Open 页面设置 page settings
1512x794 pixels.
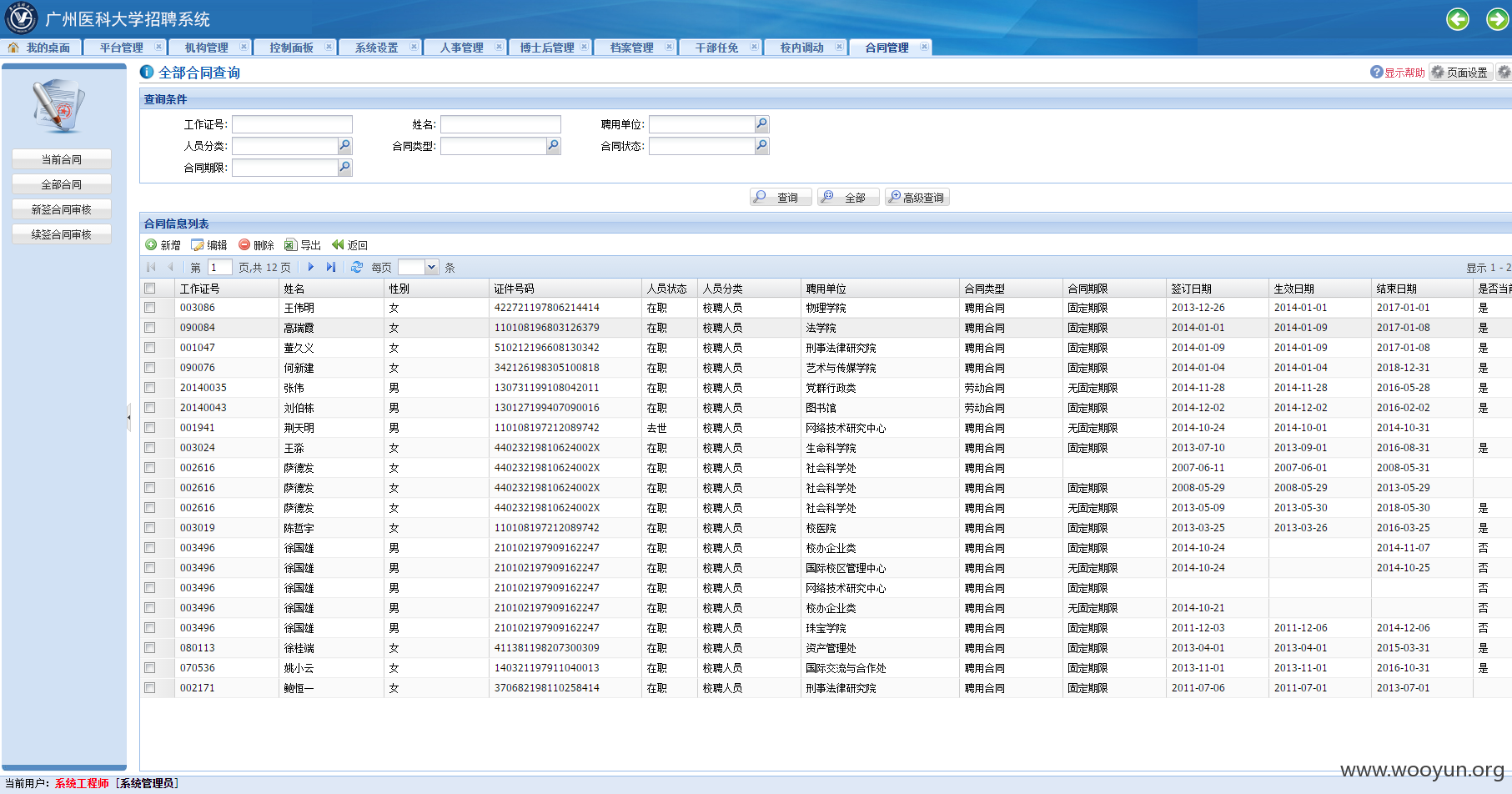(x=1459, y=73)
